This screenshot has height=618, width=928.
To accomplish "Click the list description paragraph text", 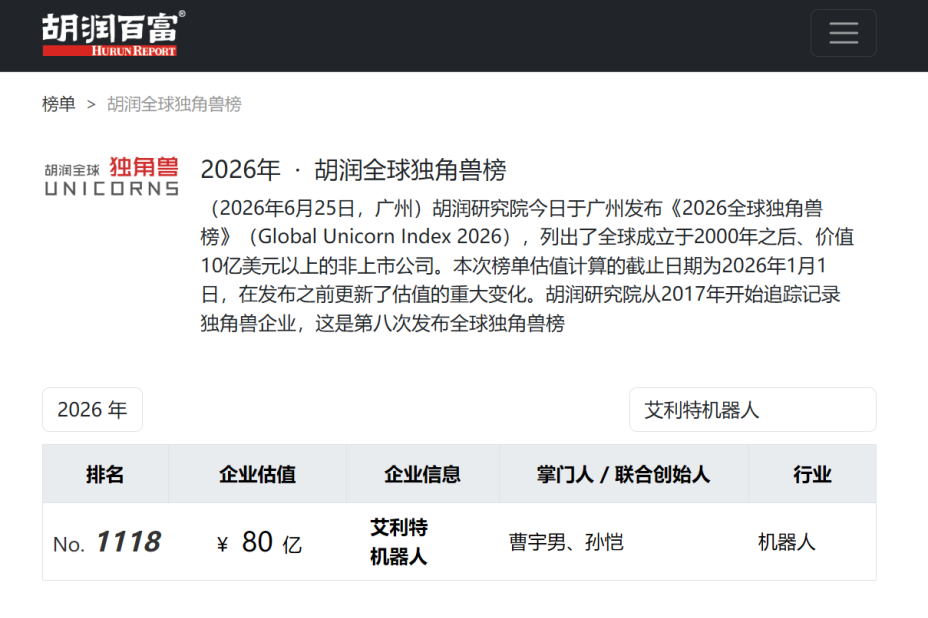I will 527,265.
